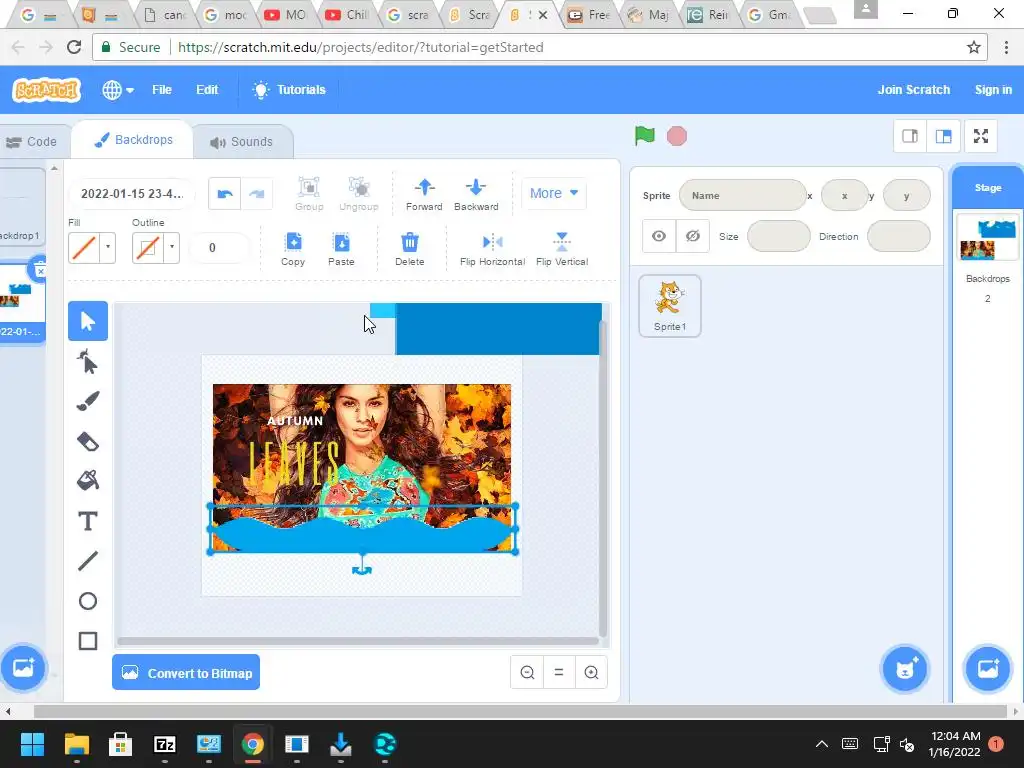Open the Outline color dropdown
The height and width of the screenshot is (768, 1024).
point(172,248)
